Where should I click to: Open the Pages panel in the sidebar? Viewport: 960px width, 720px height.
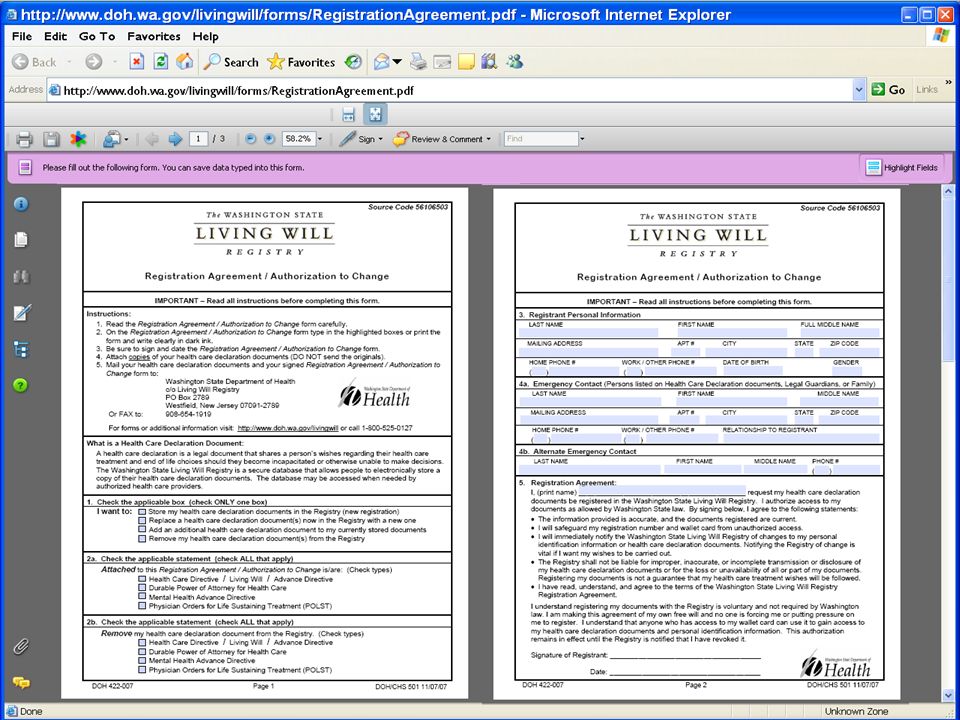tap(21, 239)
